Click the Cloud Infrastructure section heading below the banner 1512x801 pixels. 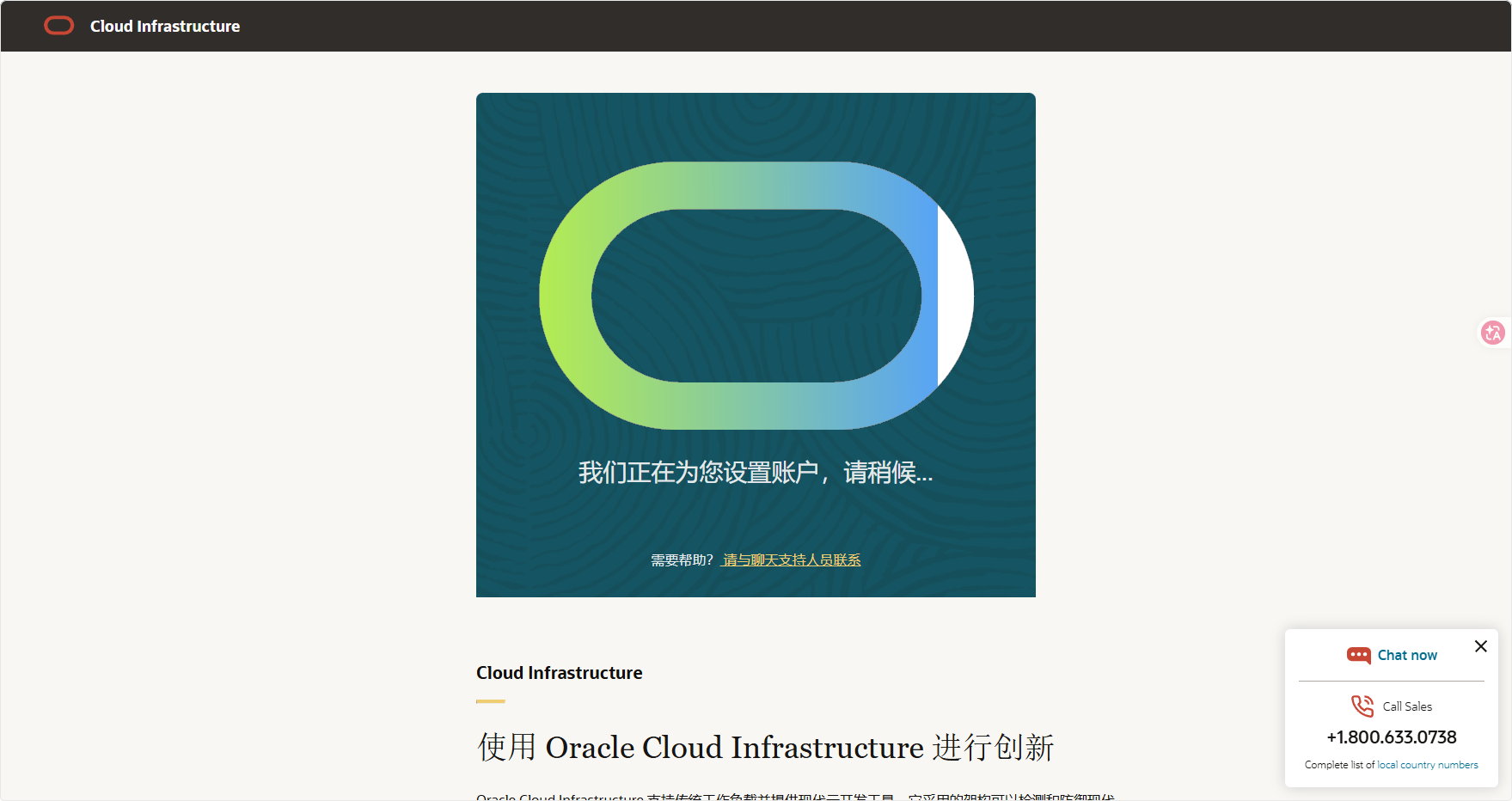click(x=560, y=673)
